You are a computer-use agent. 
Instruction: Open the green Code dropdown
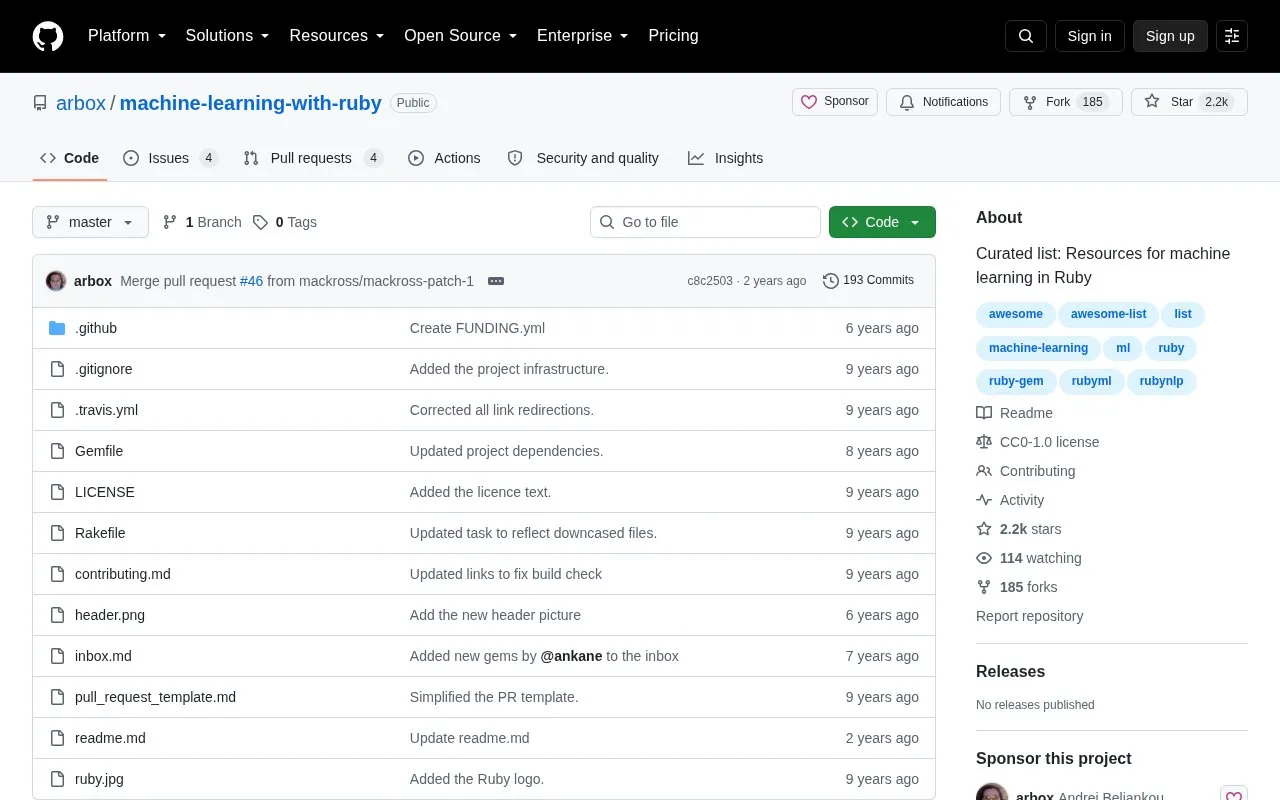tap(882, 222)
